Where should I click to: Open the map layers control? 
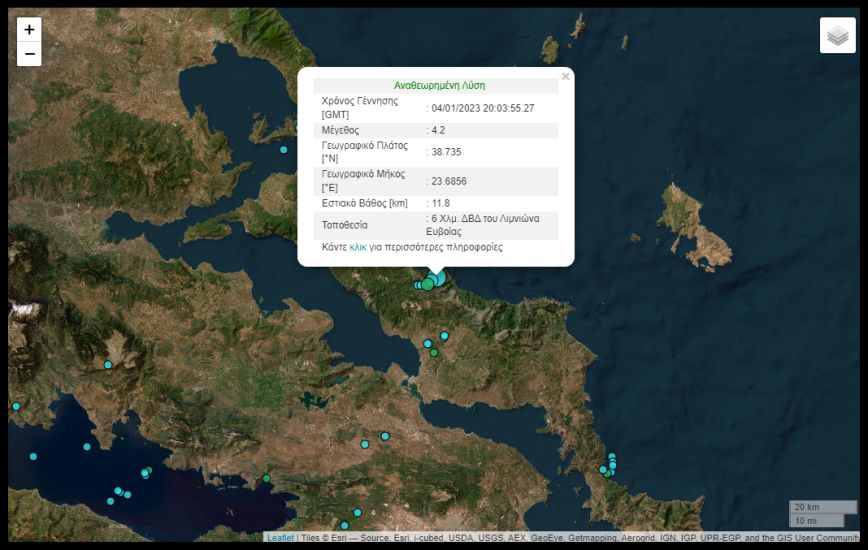837,36
